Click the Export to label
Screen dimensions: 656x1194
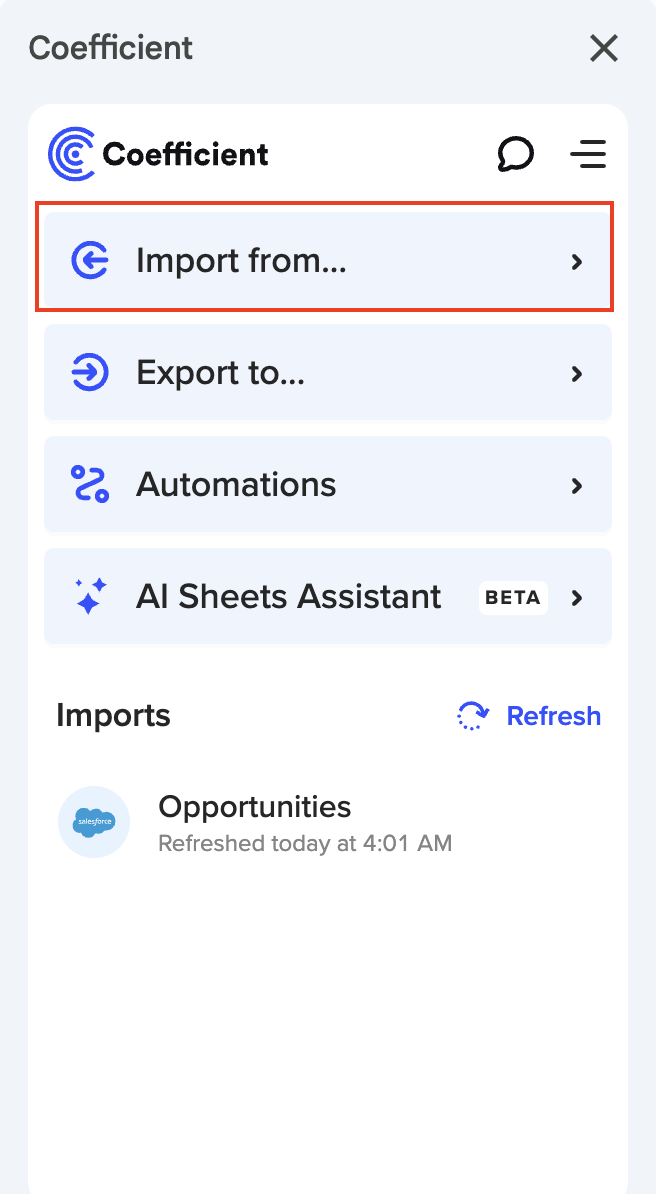(220, 373)
